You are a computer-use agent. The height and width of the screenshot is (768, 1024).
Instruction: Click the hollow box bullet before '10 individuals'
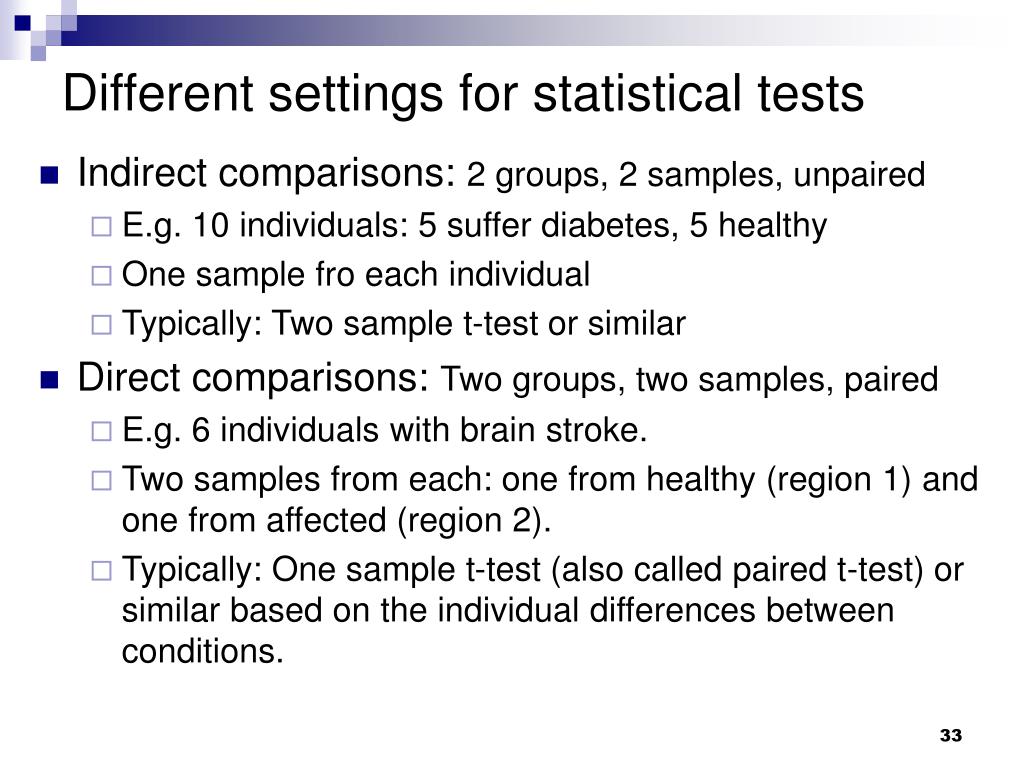pos(101,227)
